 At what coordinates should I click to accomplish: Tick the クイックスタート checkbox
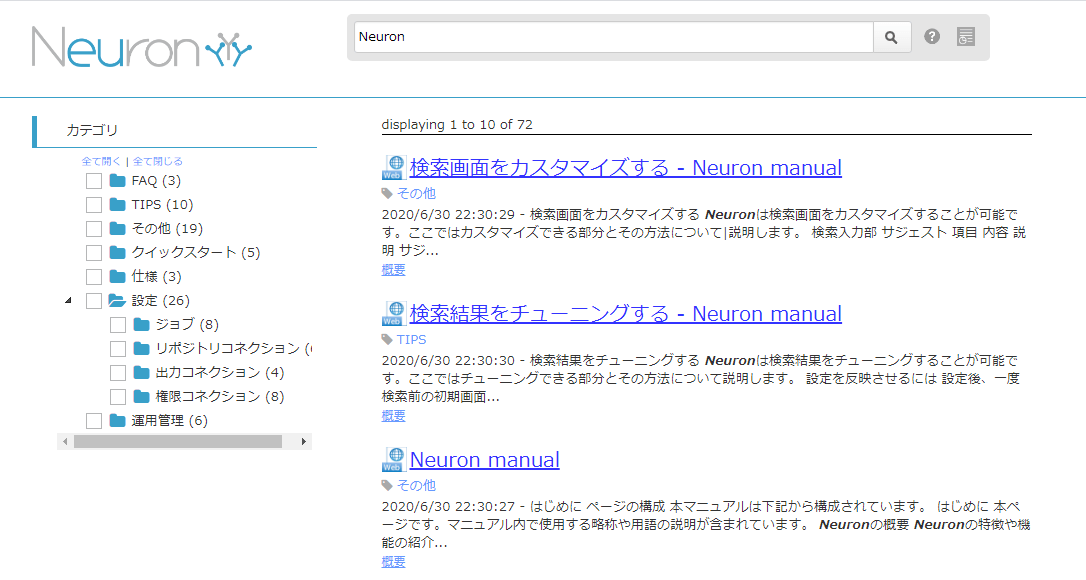[x=94, y=253]
